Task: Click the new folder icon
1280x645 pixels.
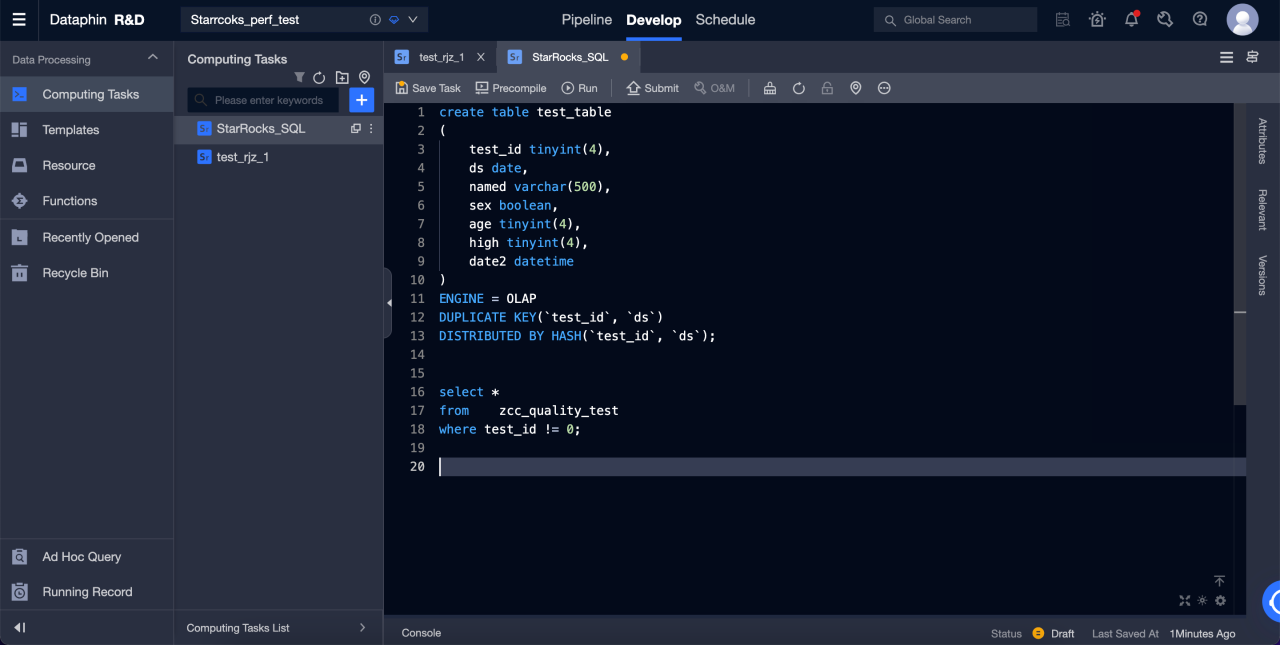Action: point(342,77)
